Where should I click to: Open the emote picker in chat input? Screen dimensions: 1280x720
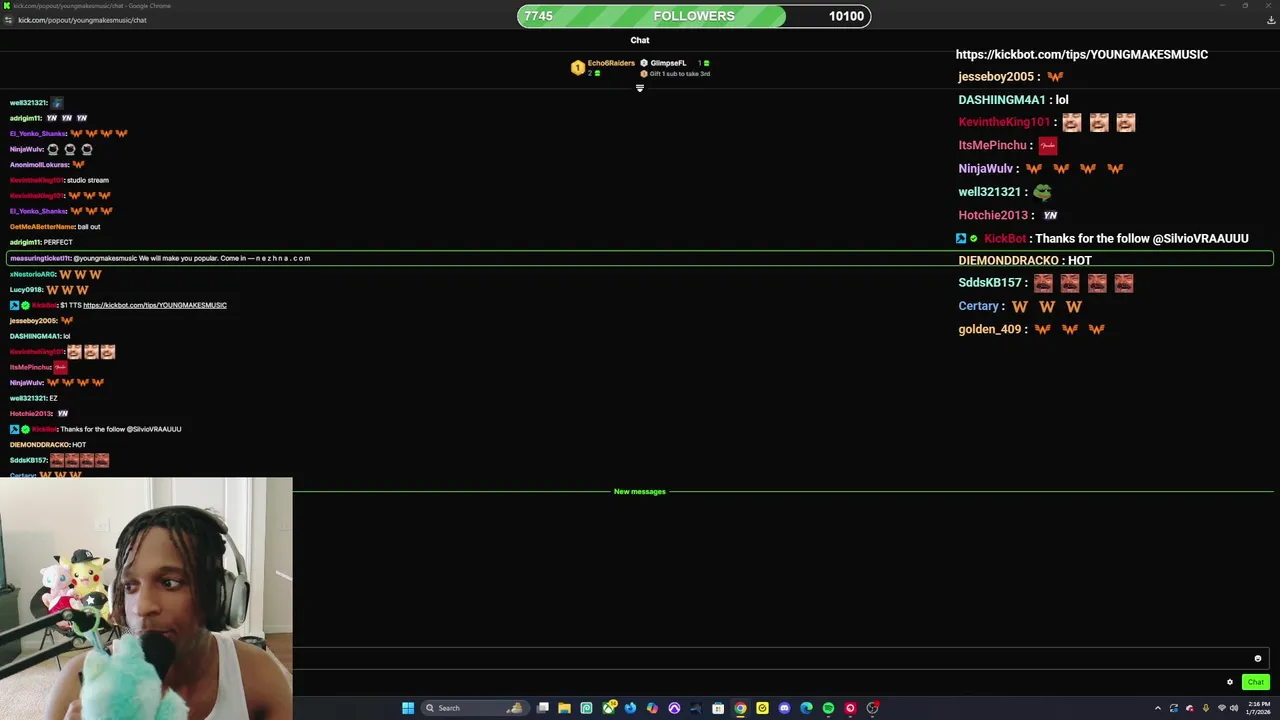click(x=1258, y=659)
